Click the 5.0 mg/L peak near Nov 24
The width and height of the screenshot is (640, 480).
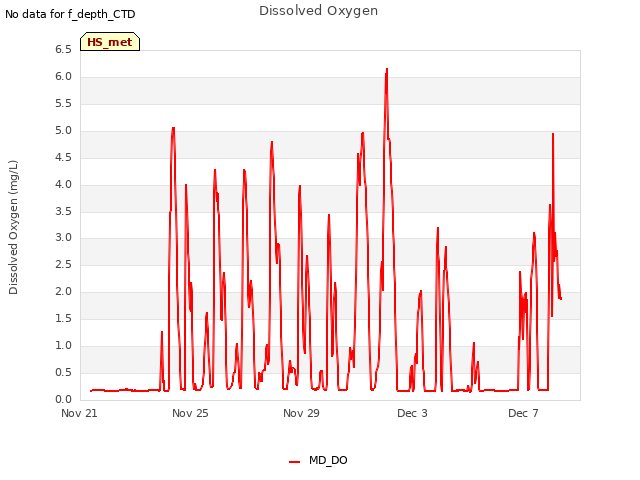pyautogui.click(x=173, y=129)
